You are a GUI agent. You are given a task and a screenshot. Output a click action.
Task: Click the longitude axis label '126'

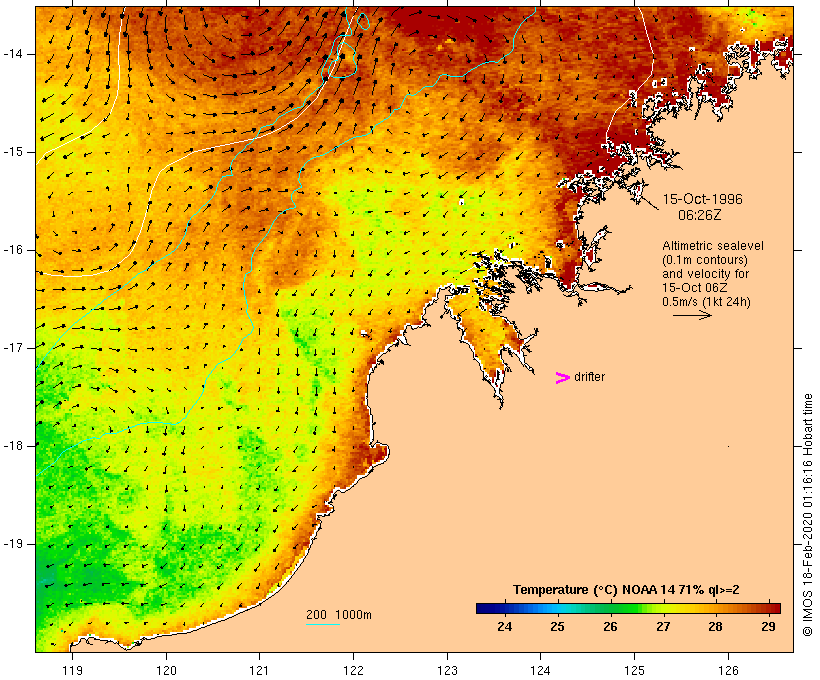click(728, 670)
